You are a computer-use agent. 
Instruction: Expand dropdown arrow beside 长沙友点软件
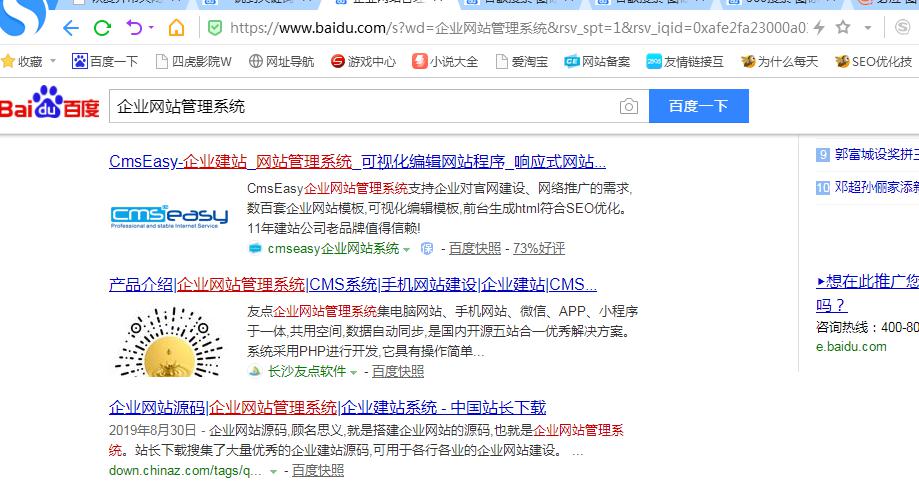point(354,372)
